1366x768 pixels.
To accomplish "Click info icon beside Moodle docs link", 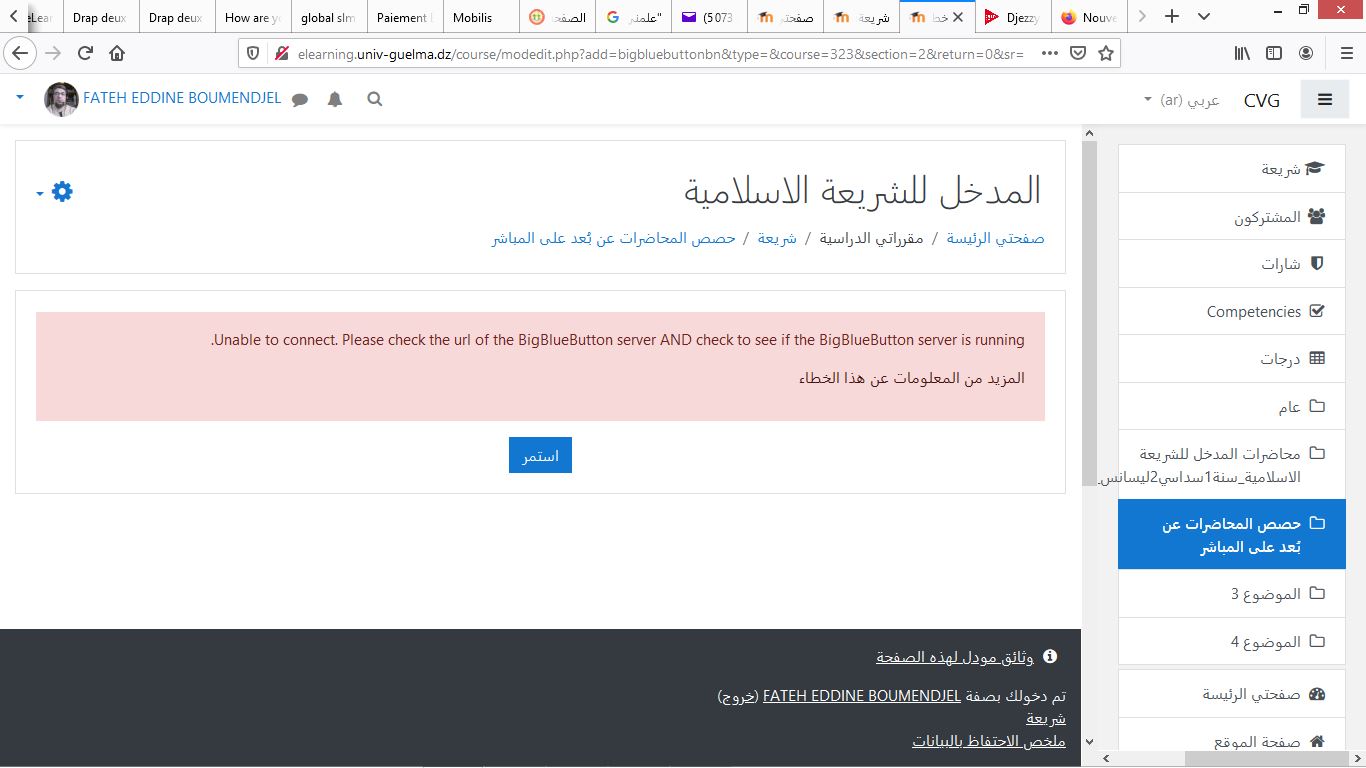I will coord(1050,657).
